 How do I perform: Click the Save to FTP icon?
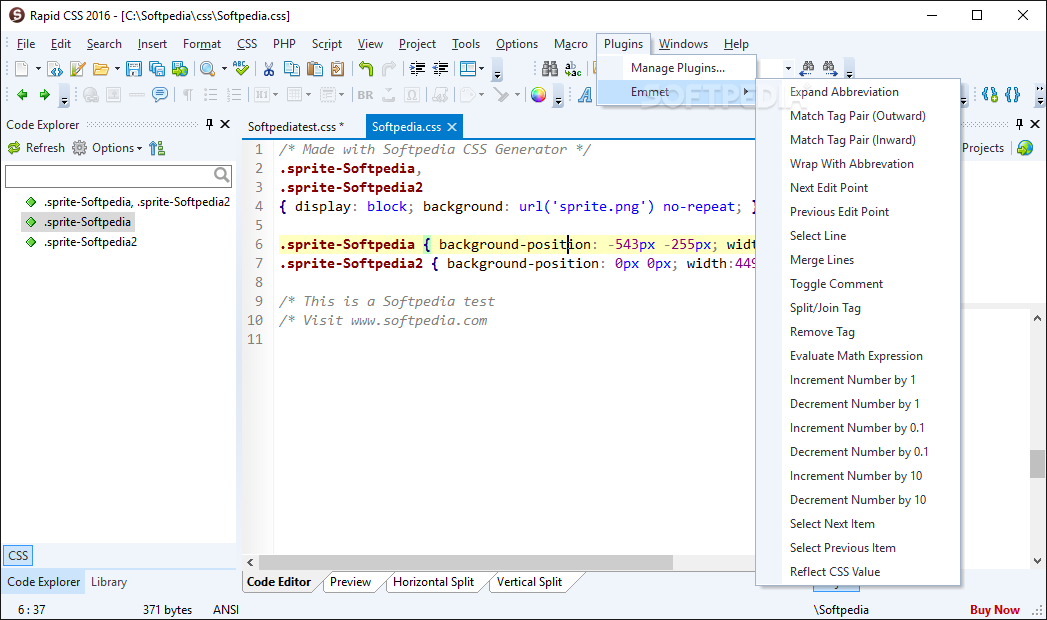[x=180, y=69]
